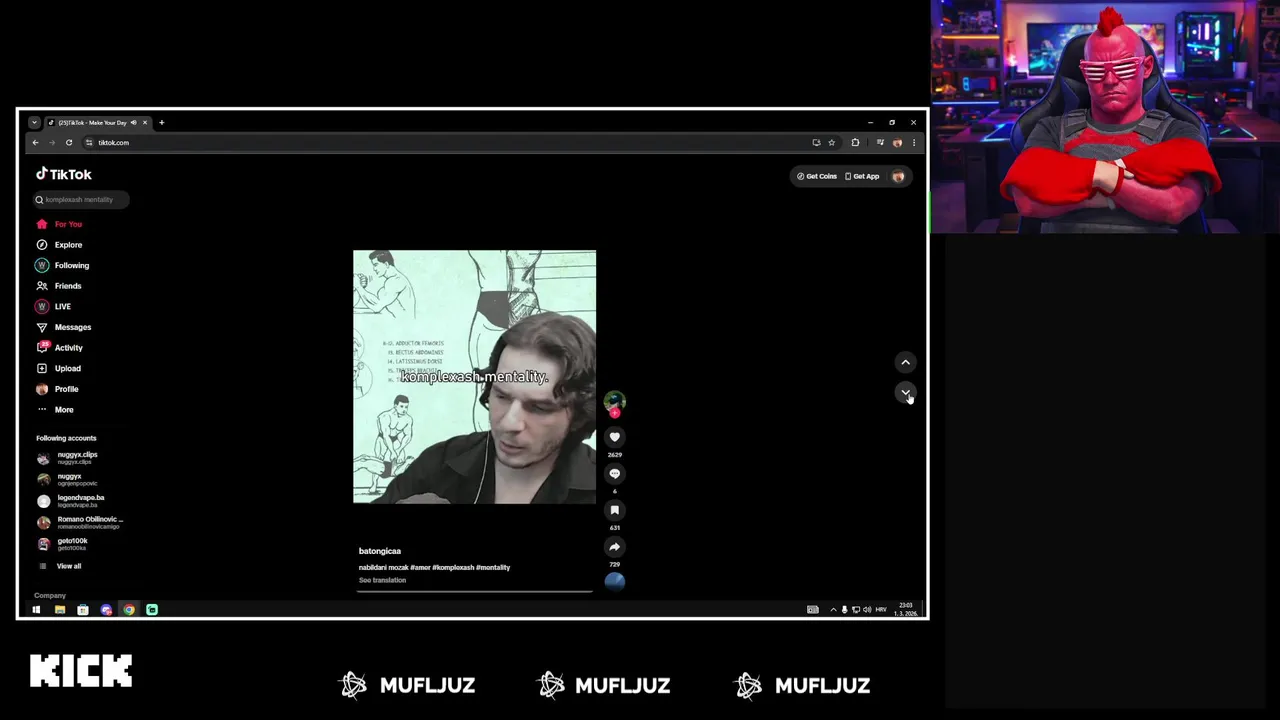Switch HRV keyboard language in taskbar
This screenshot has width=1280, height=720.
[881, 609]
